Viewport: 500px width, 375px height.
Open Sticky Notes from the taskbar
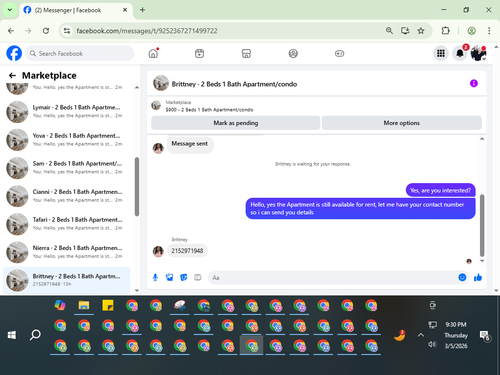[108, 305]
